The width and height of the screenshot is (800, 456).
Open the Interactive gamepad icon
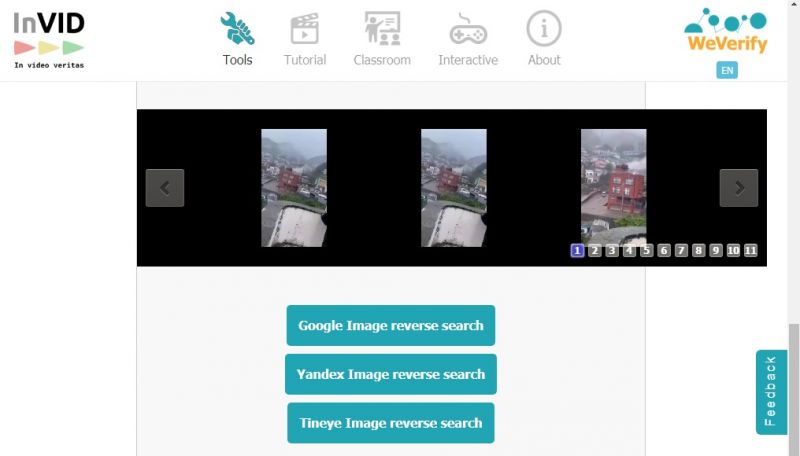point(467,29)
